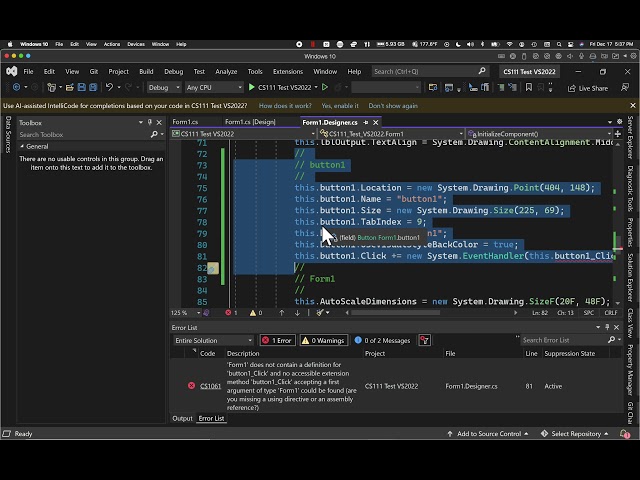Open CS111 Test VS2022 project navigation dropdown
Image resolution: width=640 pixels, height=480 pixels.
[x=244, y=134]
